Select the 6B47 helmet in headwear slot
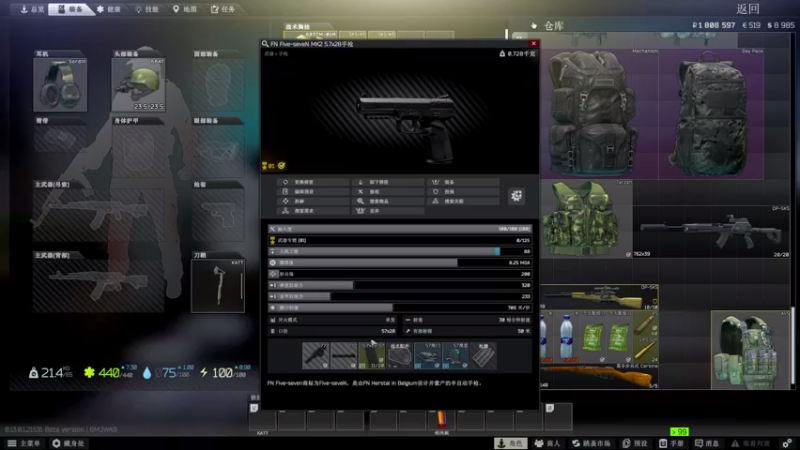Image resolution: width=800 pixels, height=450 pixels. [138, 85]
